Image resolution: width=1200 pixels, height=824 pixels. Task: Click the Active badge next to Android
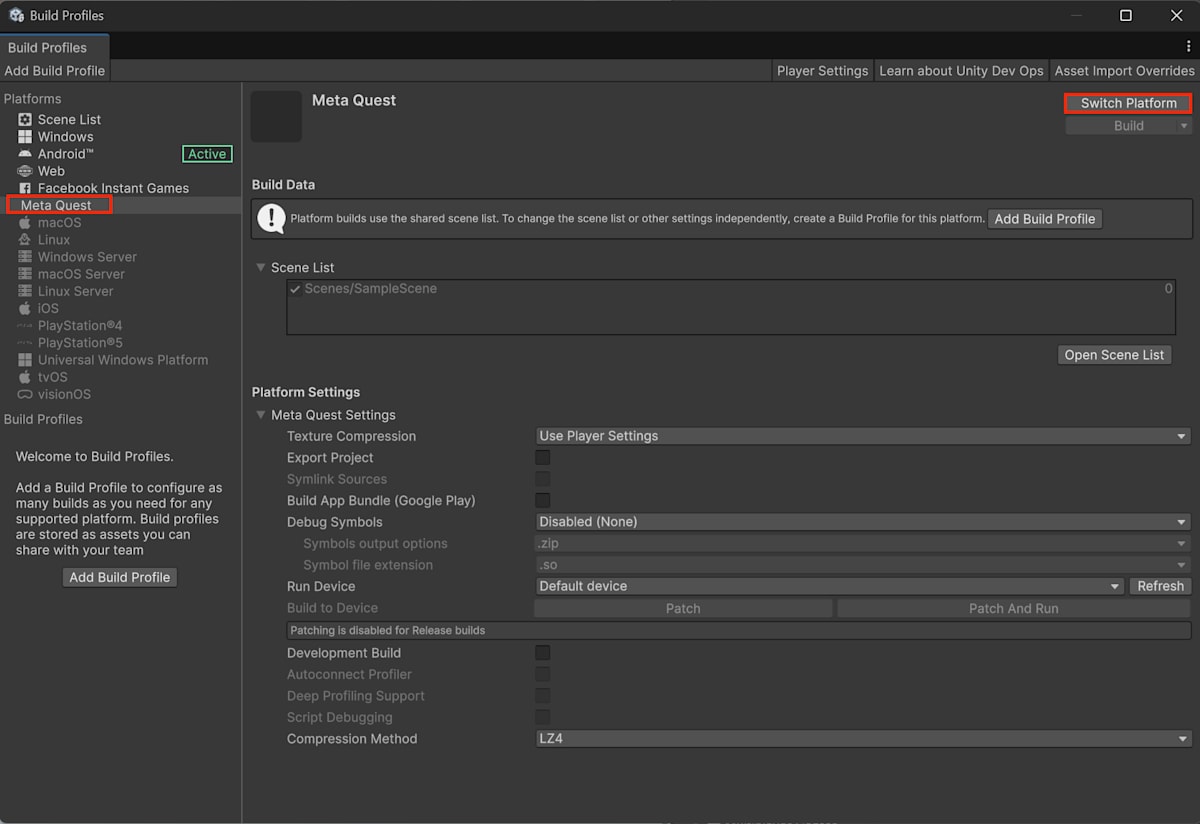coord(207,154)
